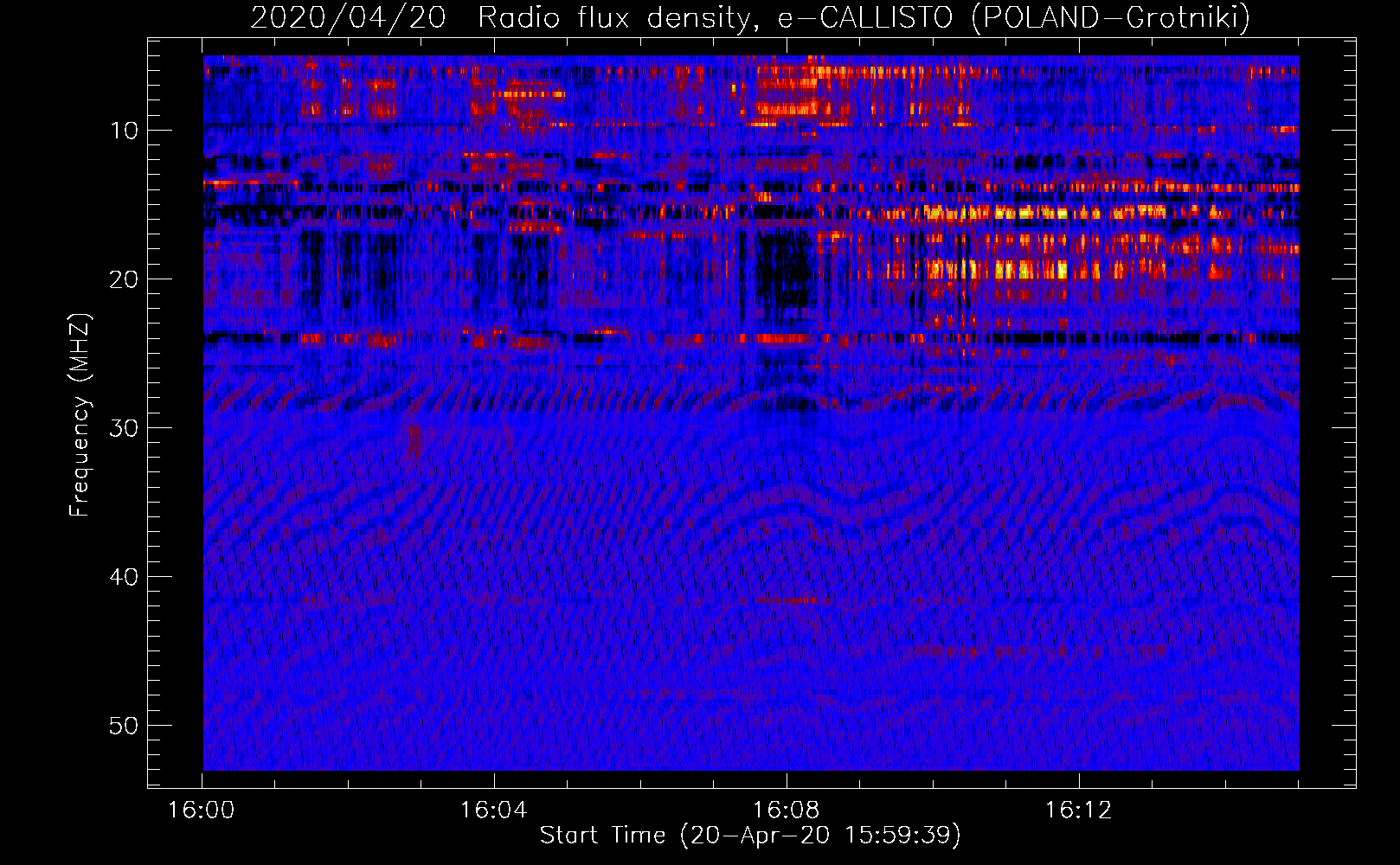Click the "50" frequency tick label
Viewport: 1400px width, 865px height.
pos(125,726)
